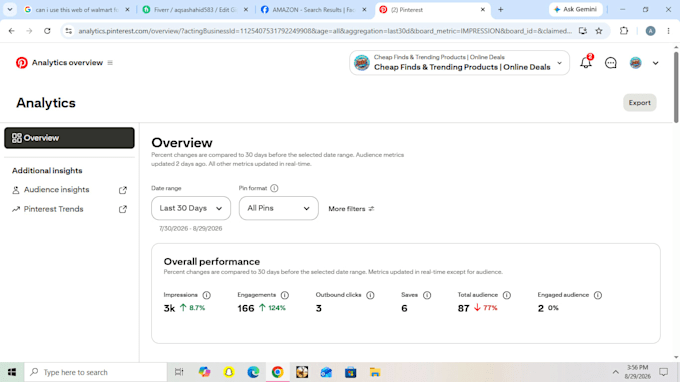680x382 pixels.
Task: Click the Pin format info icon
Action: click(274, 188)
